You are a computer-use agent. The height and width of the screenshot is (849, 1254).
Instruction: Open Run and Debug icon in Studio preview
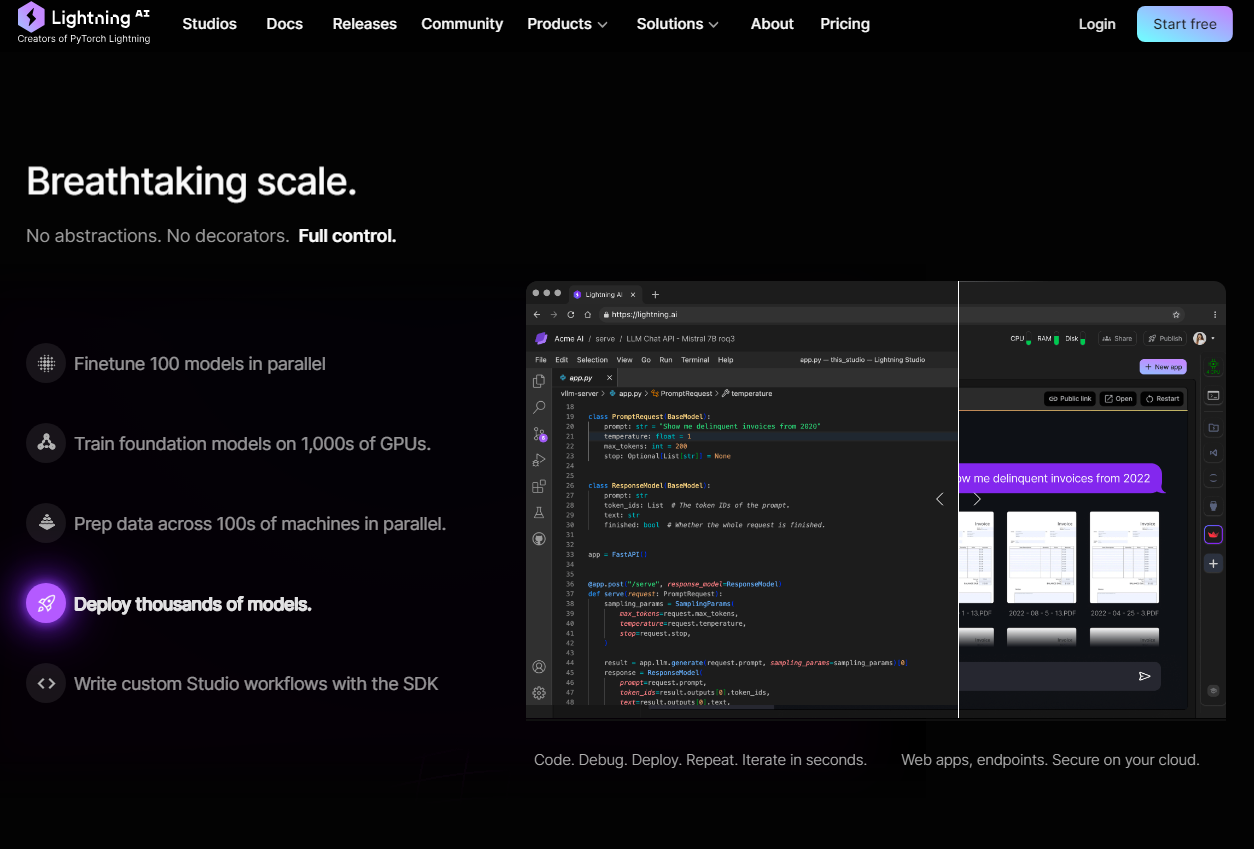(x=539, y=460)
